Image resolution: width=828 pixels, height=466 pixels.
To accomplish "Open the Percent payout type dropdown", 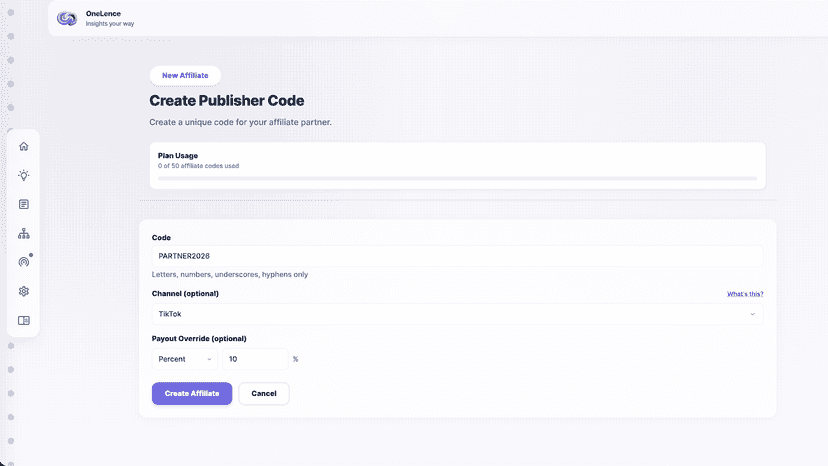I will point(185,359).
